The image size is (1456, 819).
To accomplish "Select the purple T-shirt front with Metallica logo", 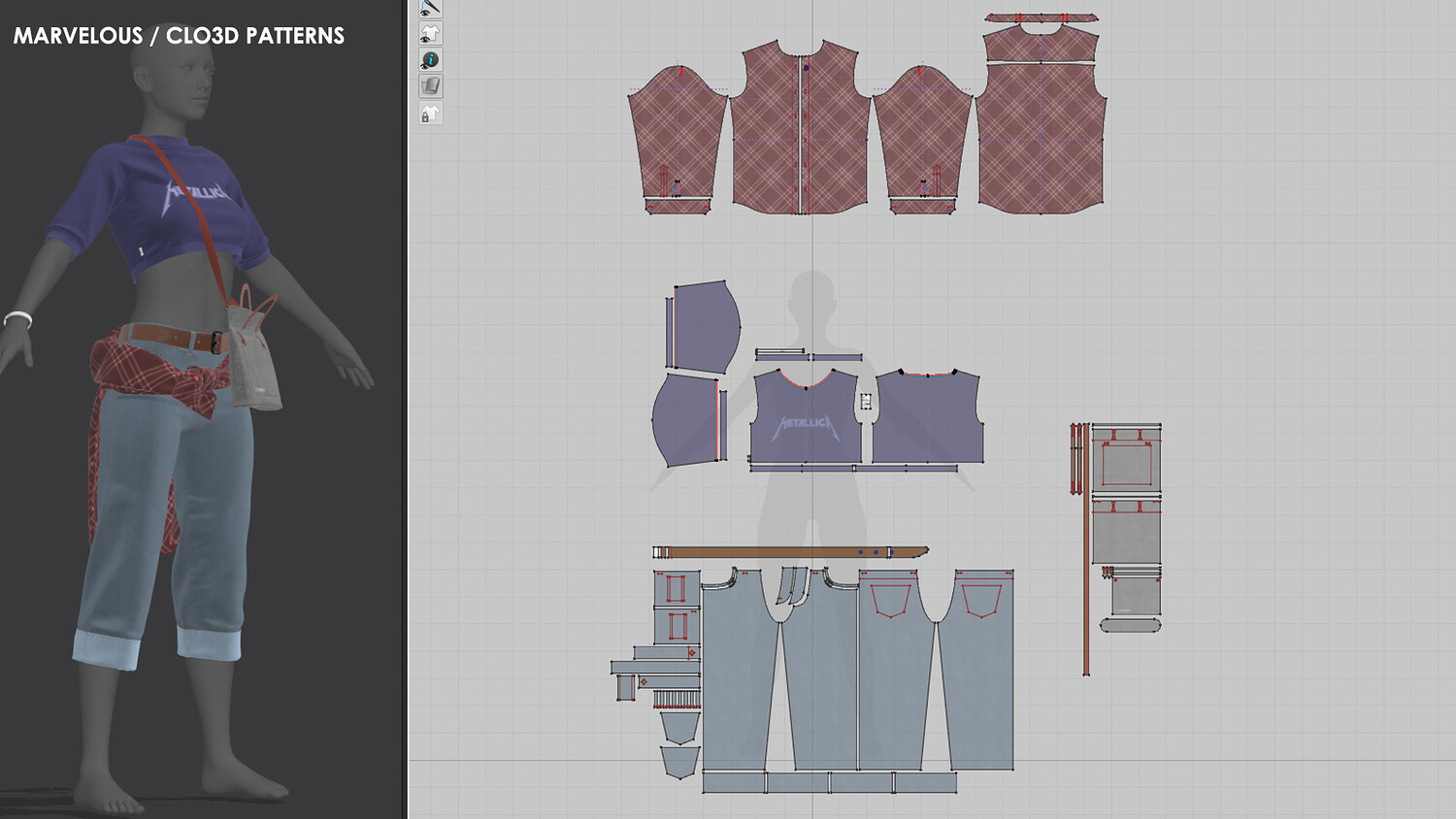I will click(x=806, y=417).
